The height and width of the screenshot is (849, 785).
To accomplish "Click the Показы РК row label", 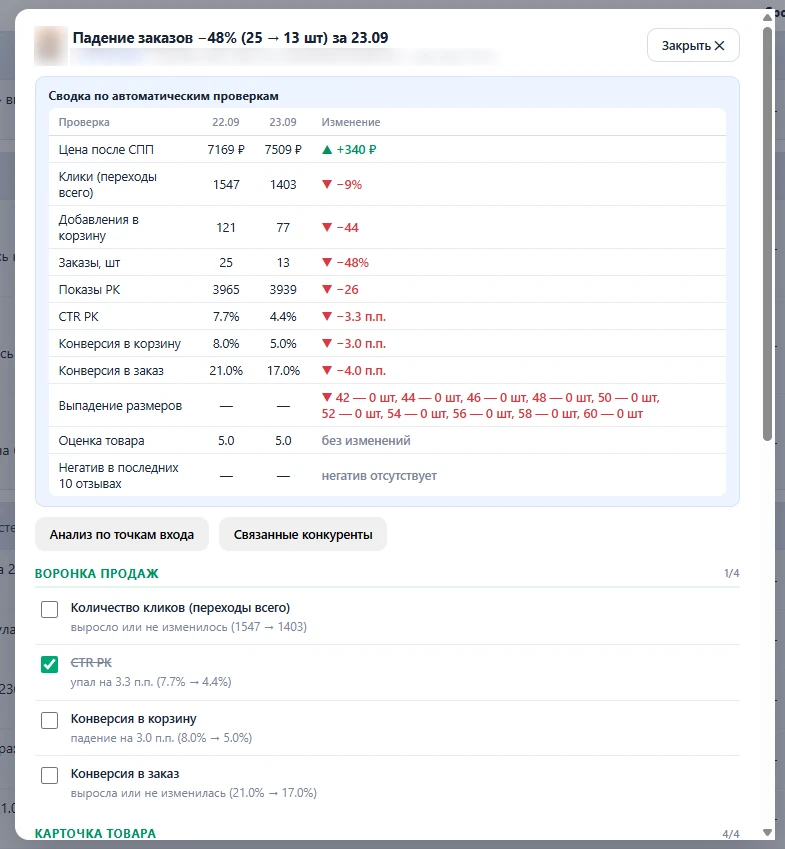I will point(89,290).
